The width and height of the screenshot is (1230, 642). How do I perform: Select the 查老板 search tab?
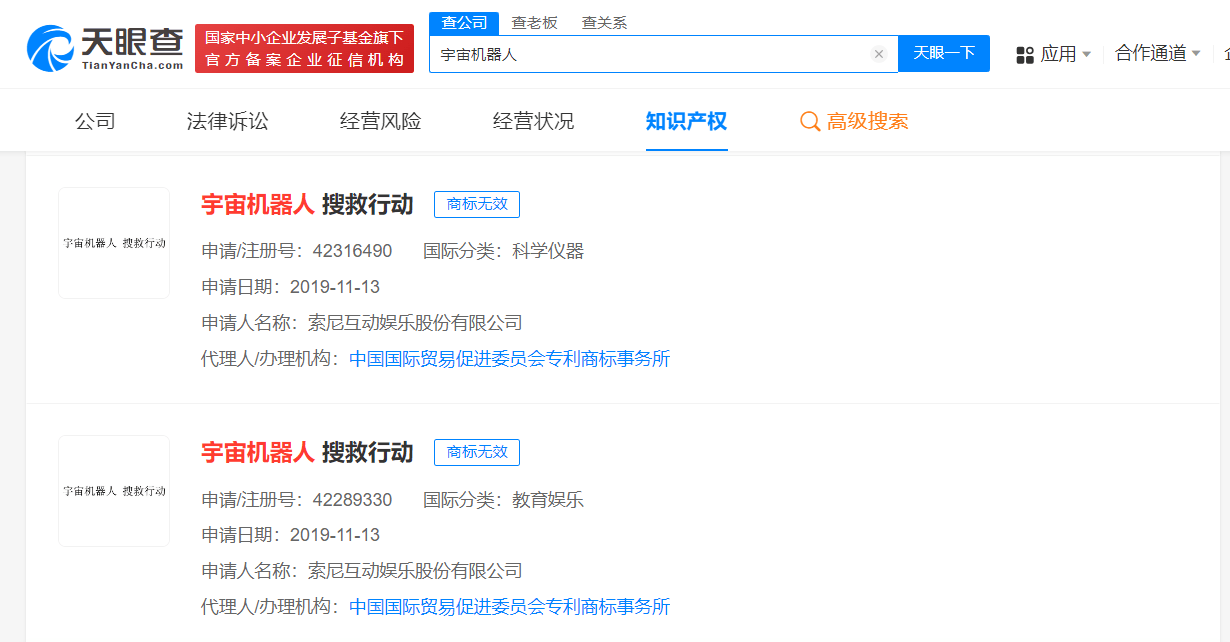pyautogui.click(x=534, y=23)
